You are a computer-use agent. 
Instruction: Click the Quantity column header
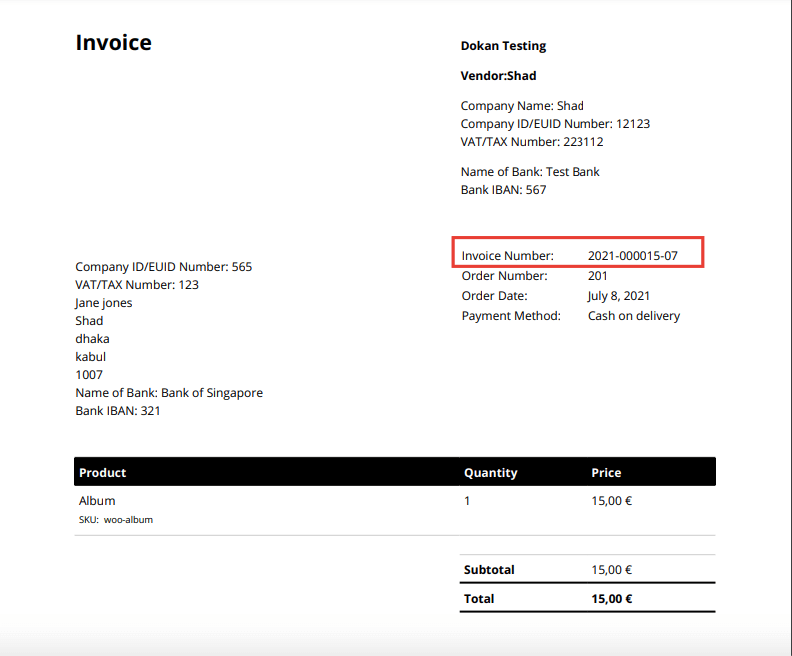(490, 473)
